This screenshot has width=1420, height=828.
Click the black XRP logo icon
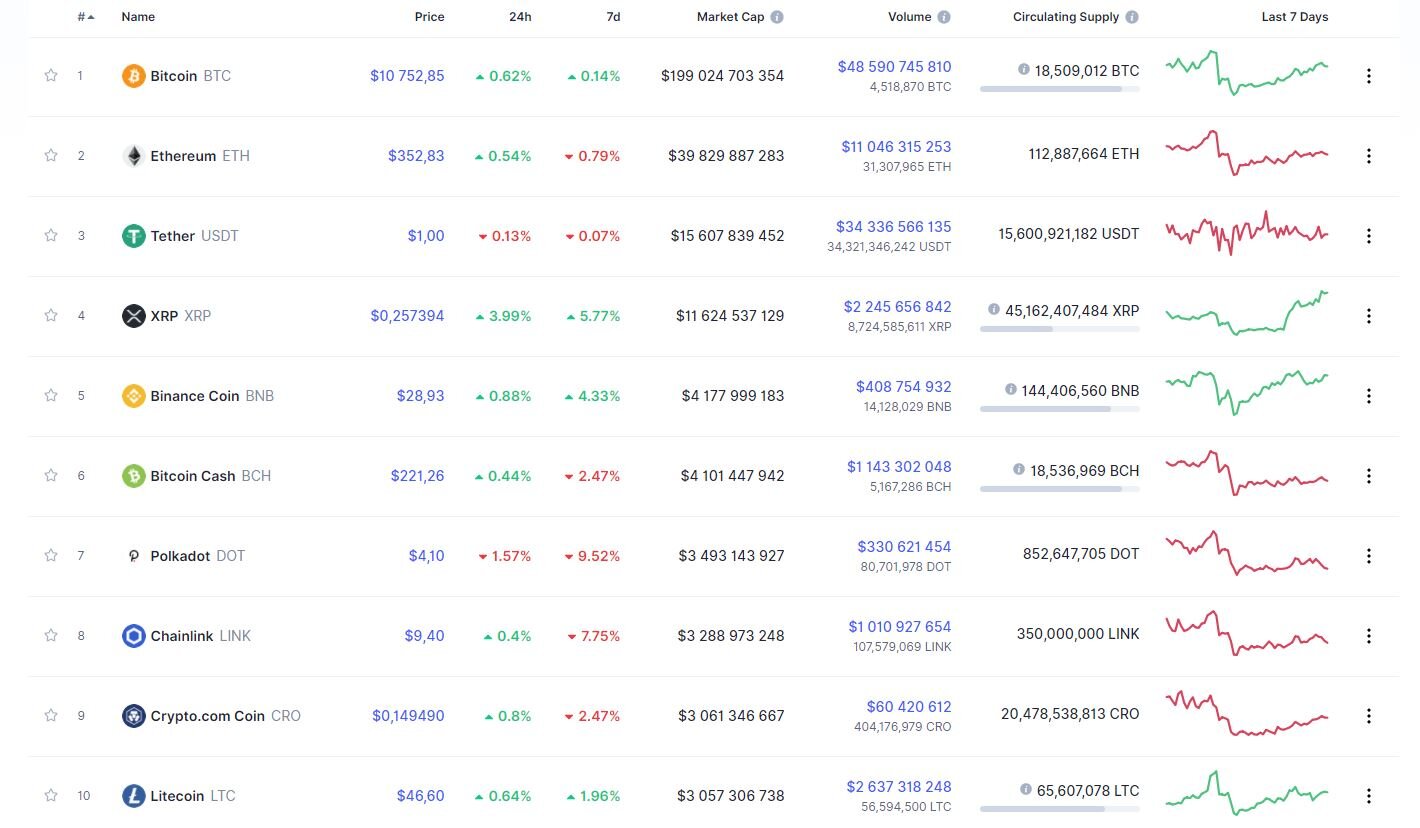(x=133, y=316)
